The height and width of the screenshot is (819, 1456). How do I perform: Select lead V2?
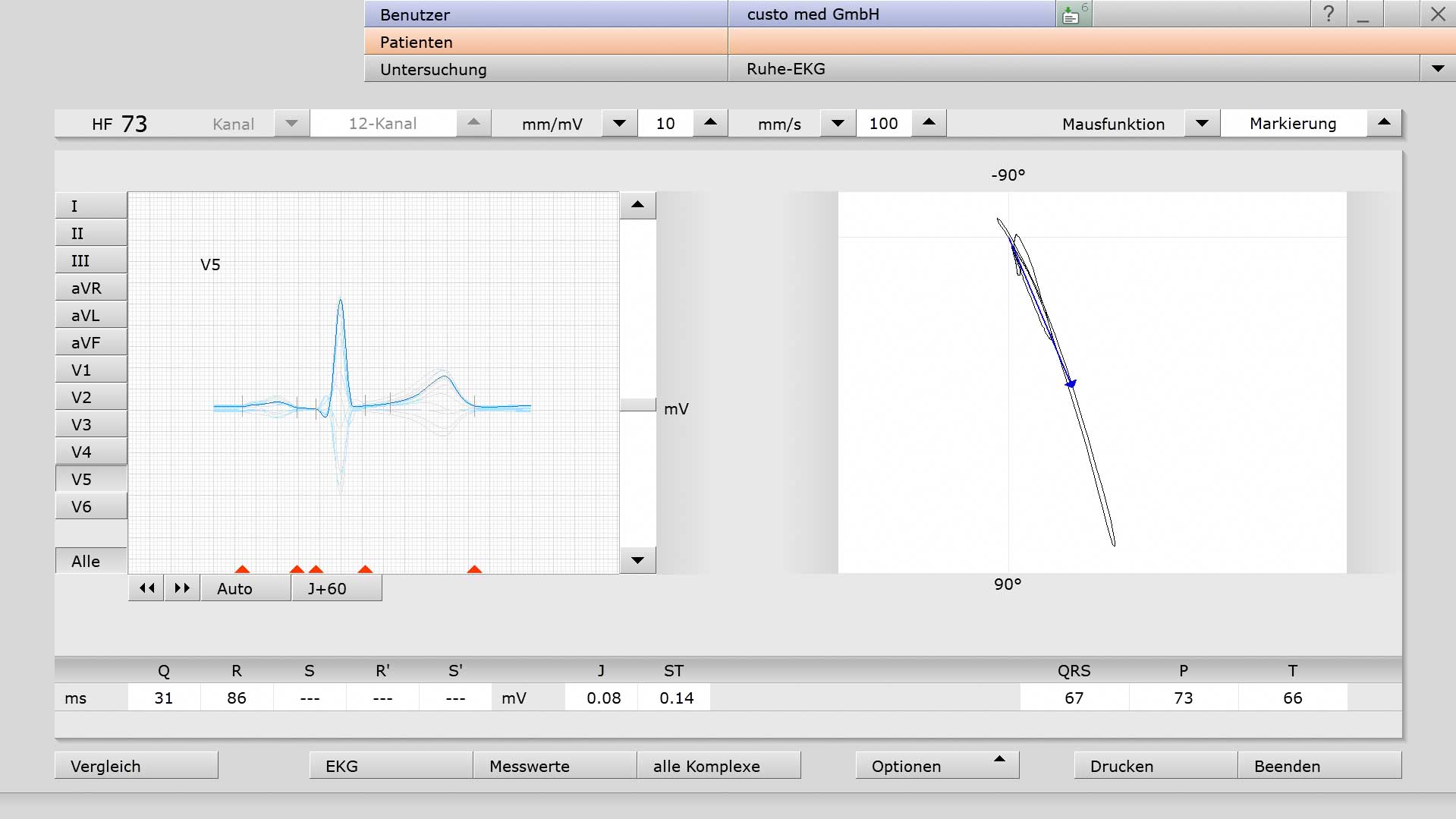[91, 397]
